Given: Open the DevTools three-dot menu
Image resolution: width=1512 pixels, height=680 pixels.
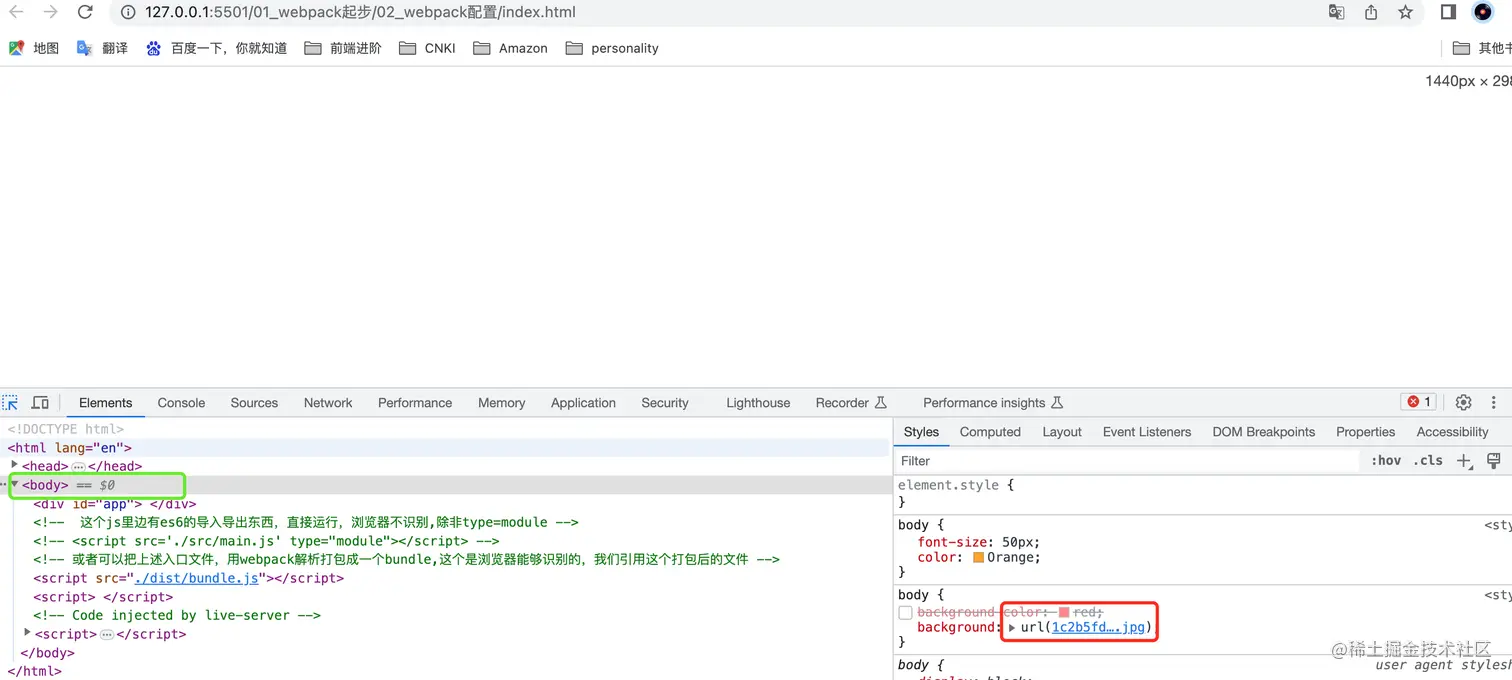Looking at the screenshot, I should click(x=1494, y=402).
